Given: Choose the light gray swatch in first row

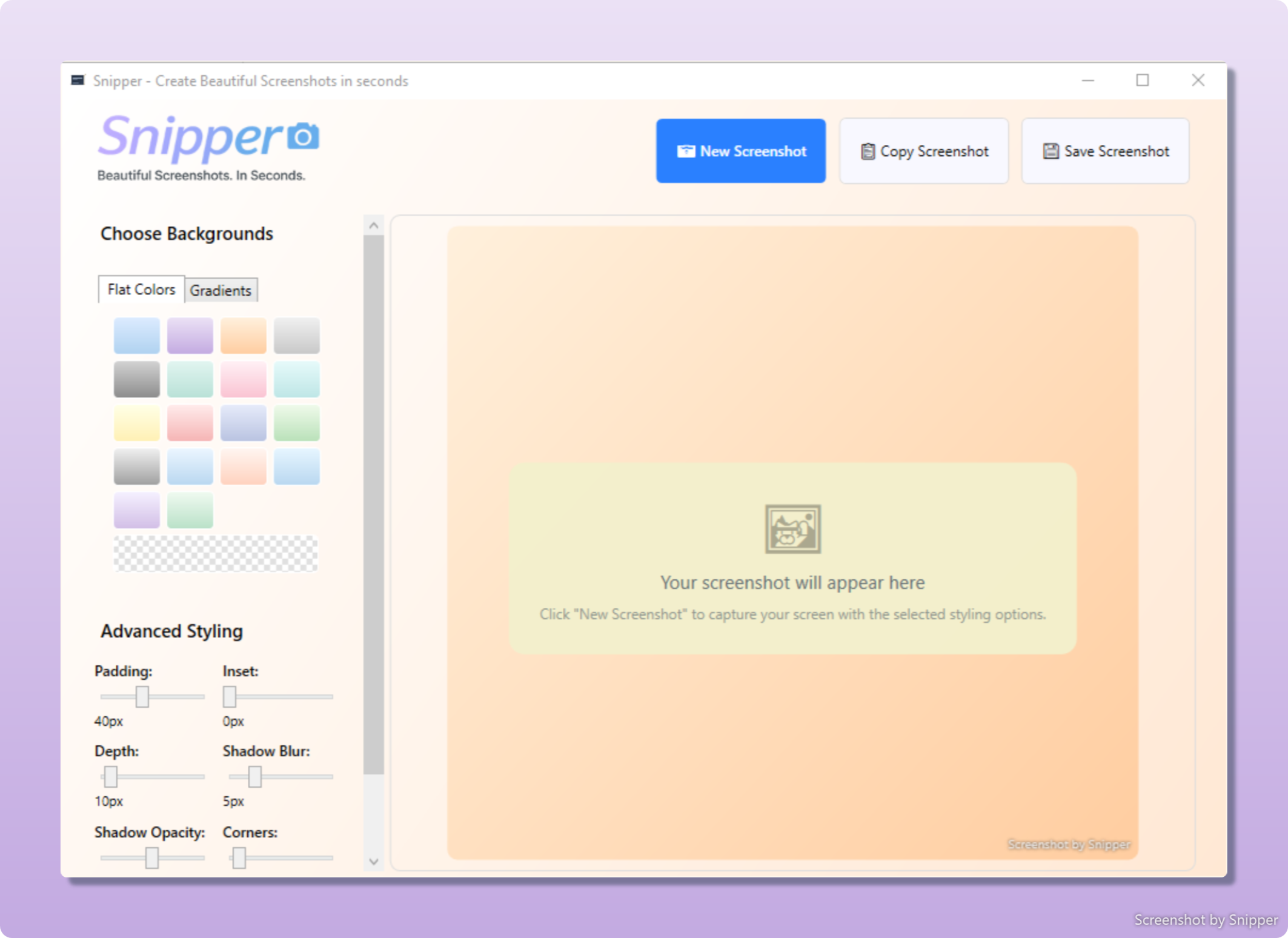Looking at the screenshot, I should 297,335.
